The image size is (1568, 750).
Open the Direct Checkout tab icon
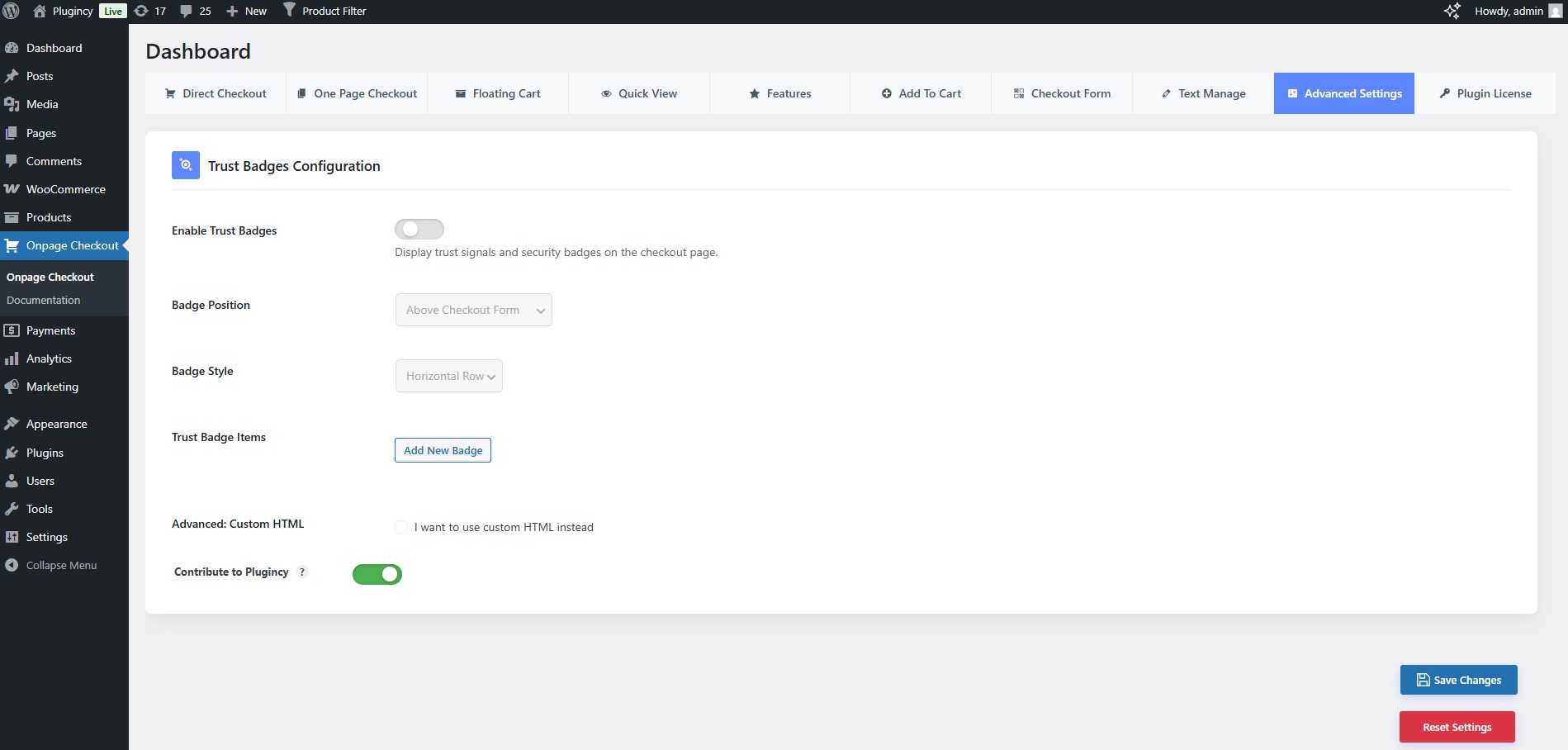(171, 93)
